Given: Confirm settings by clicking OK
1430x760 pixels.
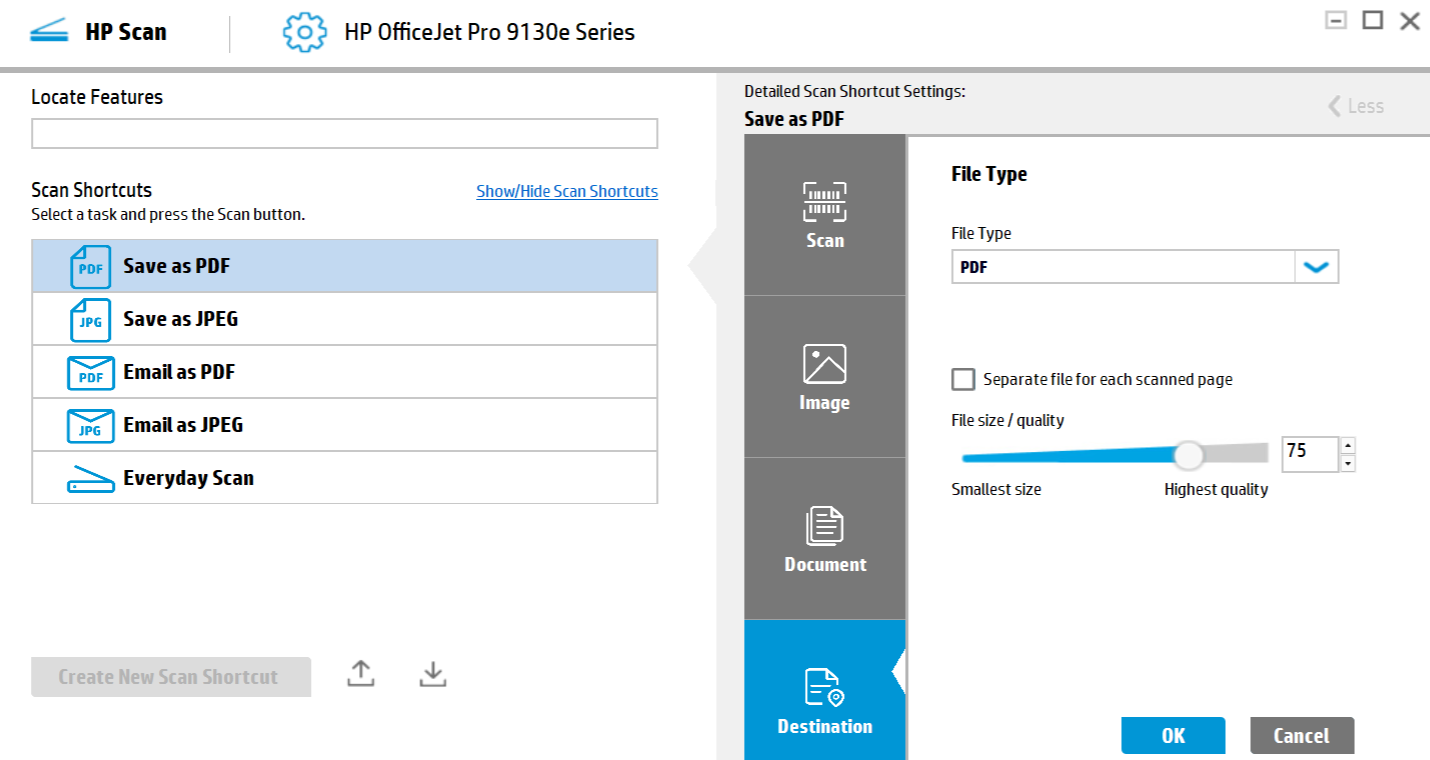Looking at the screenshot, I should point(1173,735).
